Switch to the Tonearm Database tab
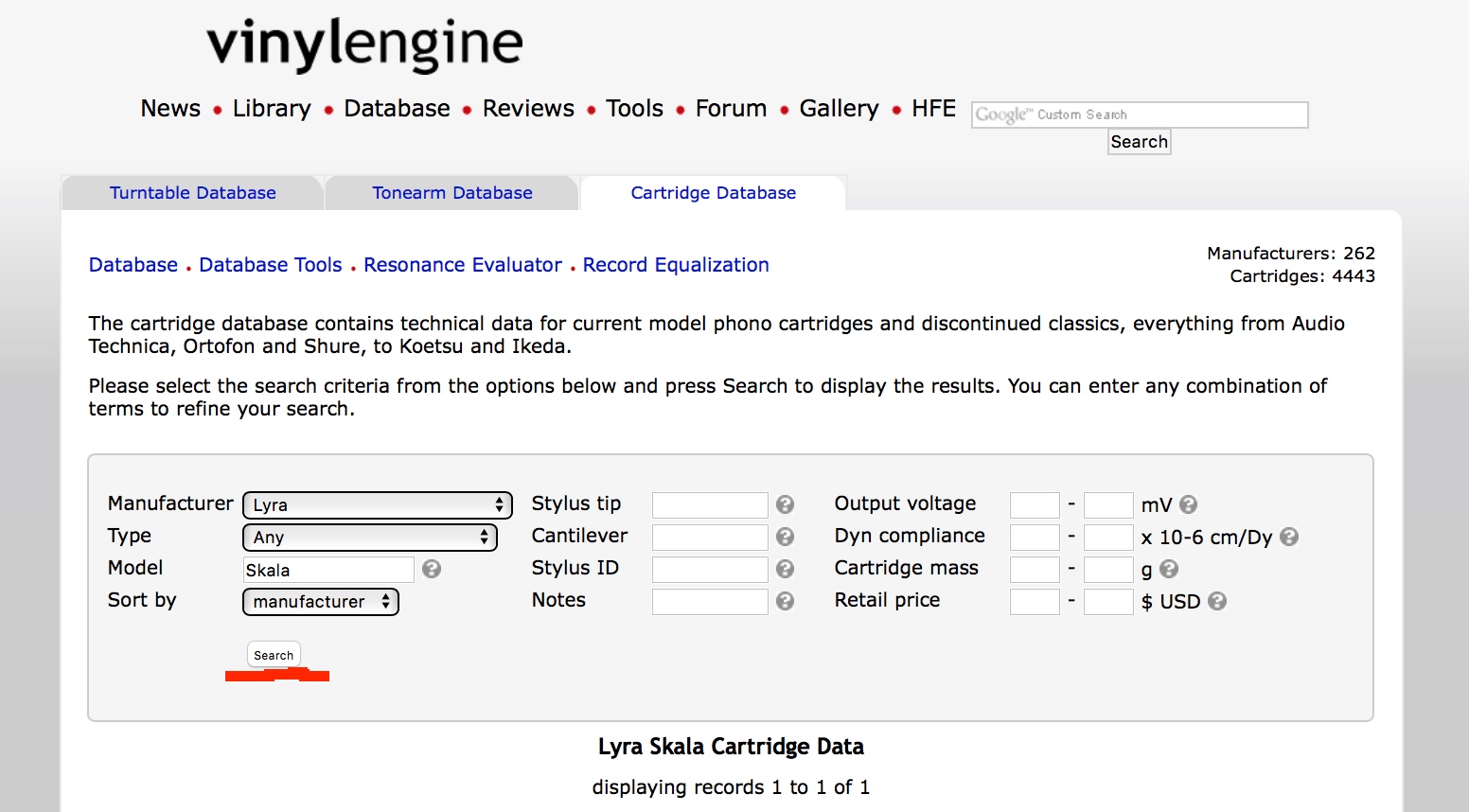Screen dimensions: 1469x812 (452, 193)
